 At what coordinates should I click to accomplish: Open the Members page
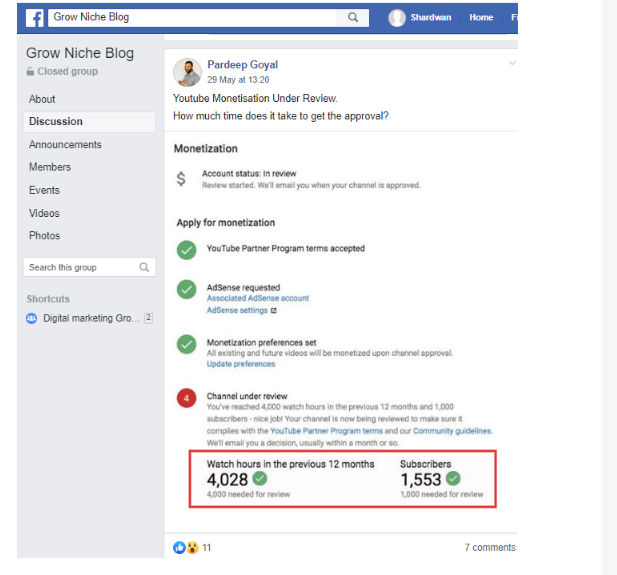coord(50,167)
